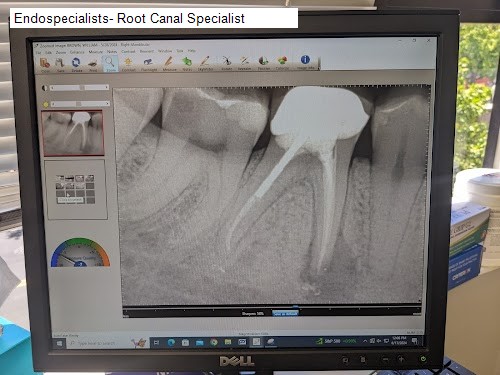Select the Zoom magnifier tool
This screenshot has height=375, width=500.
click(110, 64)
